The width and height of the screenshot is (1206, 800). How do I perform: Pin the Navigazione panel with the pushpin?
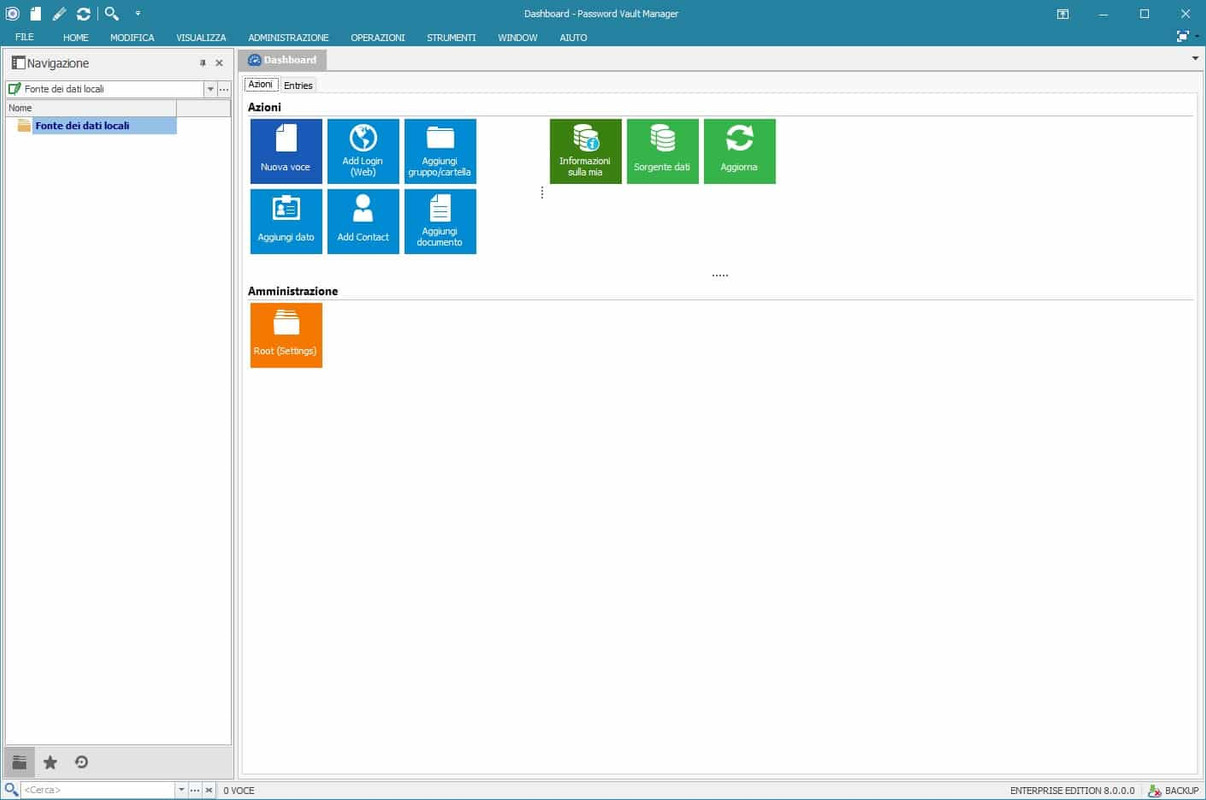tap(203, 63)
